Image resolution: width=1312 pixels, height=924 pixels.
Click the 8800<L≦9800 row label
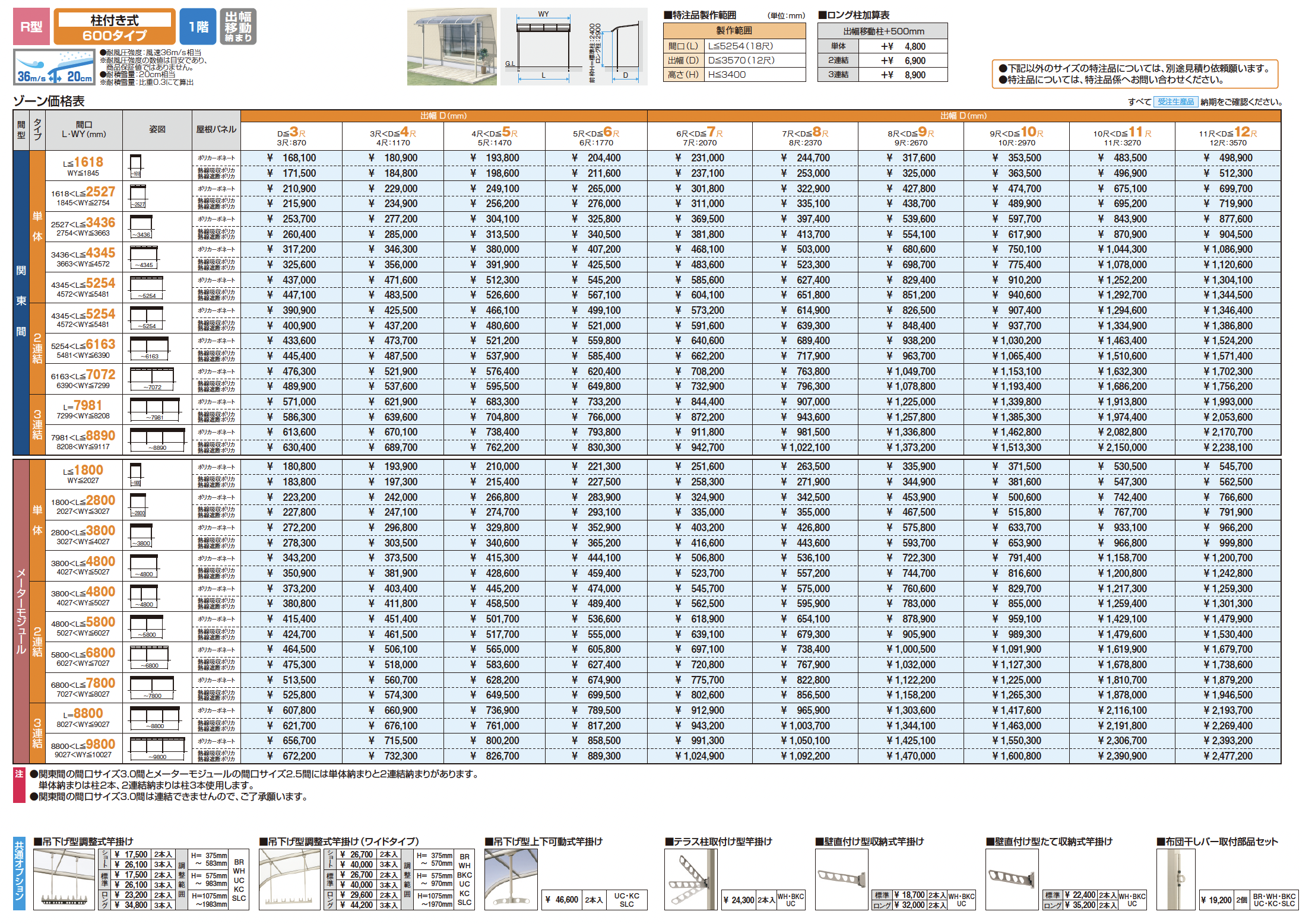tap(83, 748)
